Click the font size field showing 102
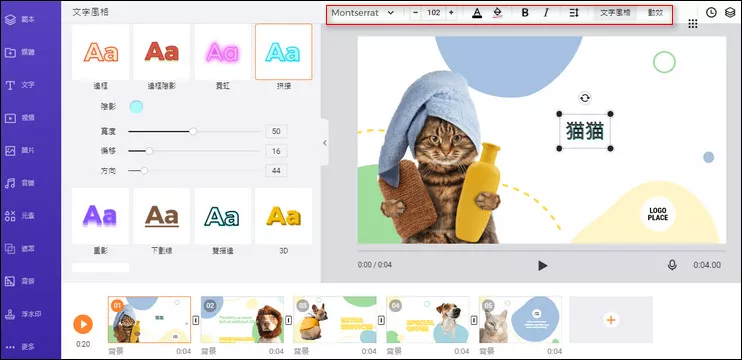The height and width of the screenshot is (360, 742). click(433, 13)
